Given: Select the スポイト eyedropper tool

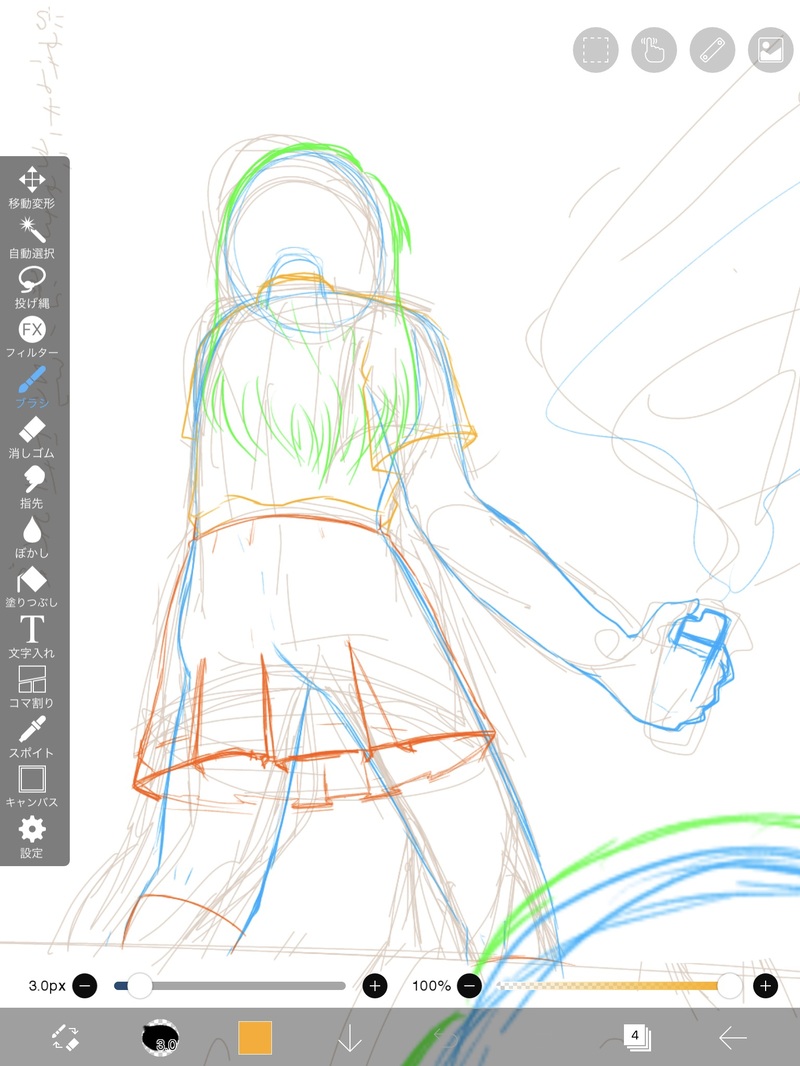Looking at the screenshot, I should point(32,737).
